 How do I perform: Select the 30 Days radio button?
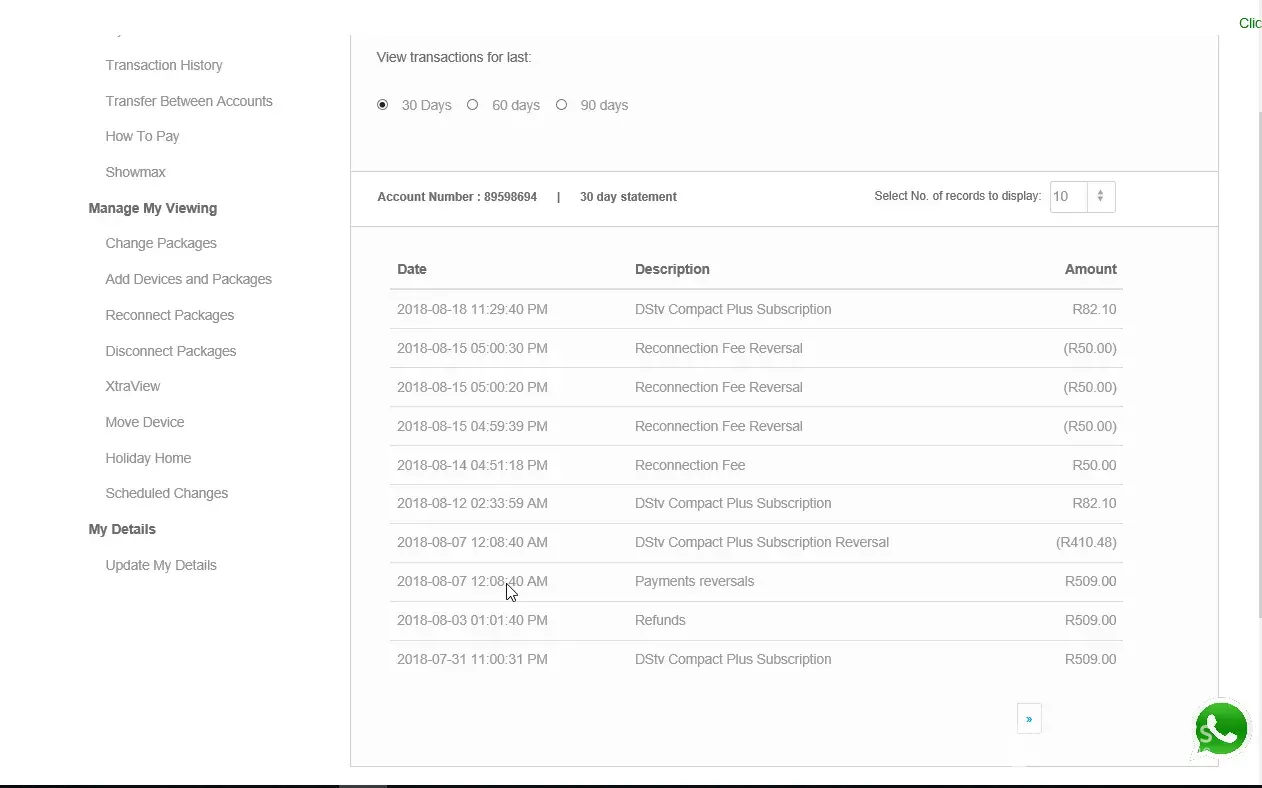tap(383, 105)
